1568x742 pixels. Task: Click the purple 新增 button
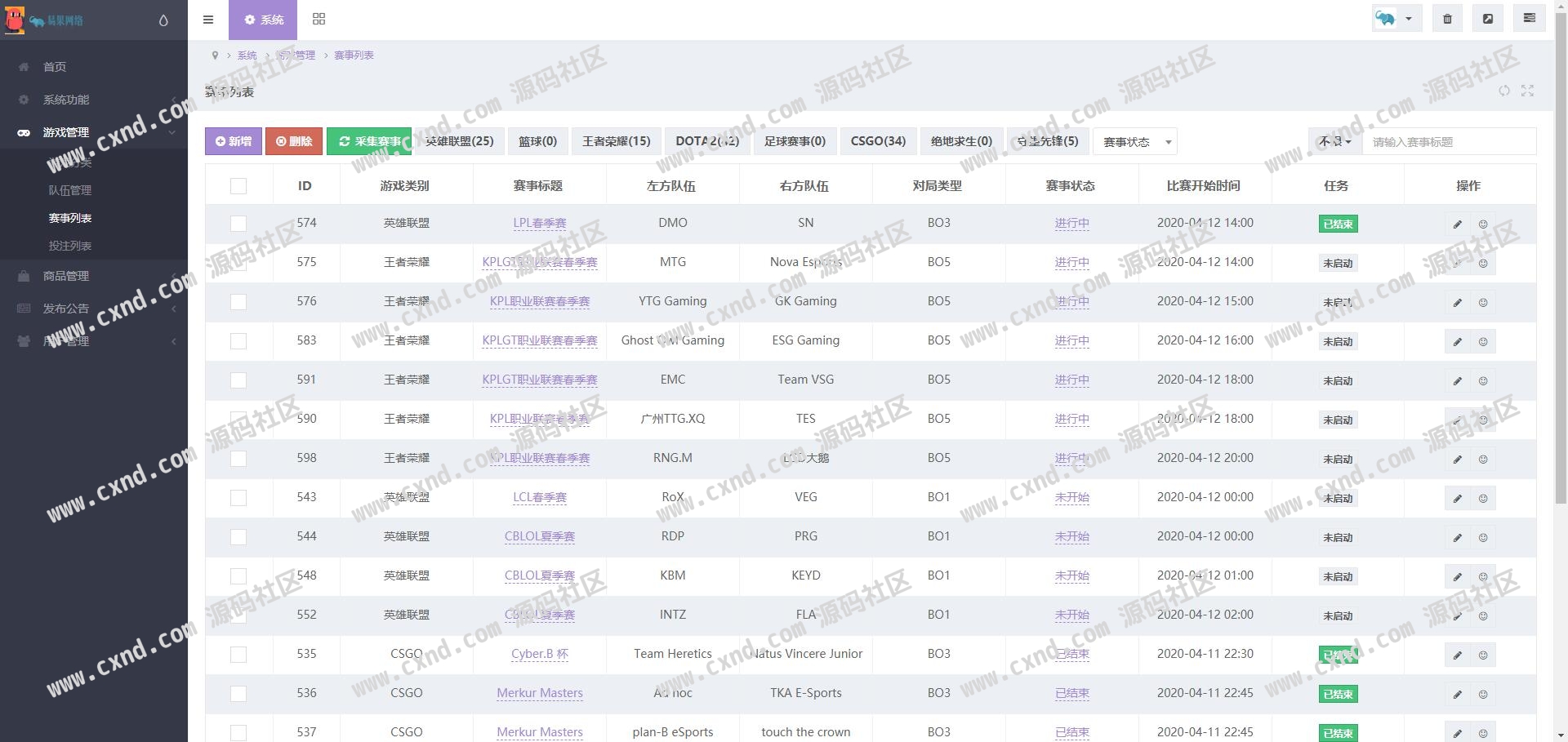234,141
